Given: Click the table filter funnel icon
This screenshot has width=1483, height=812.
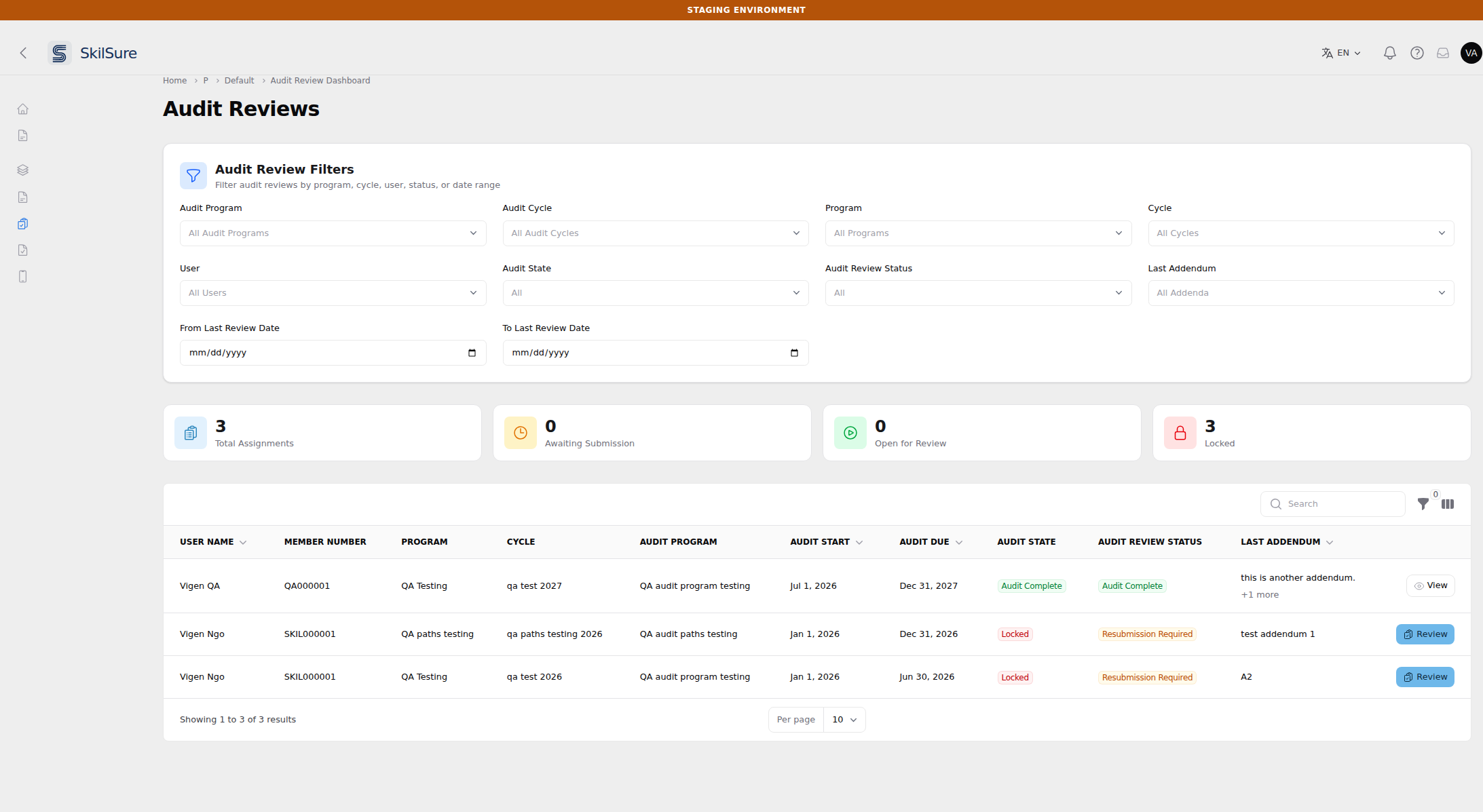Looking at the screenshot, I should [1423, 504].
